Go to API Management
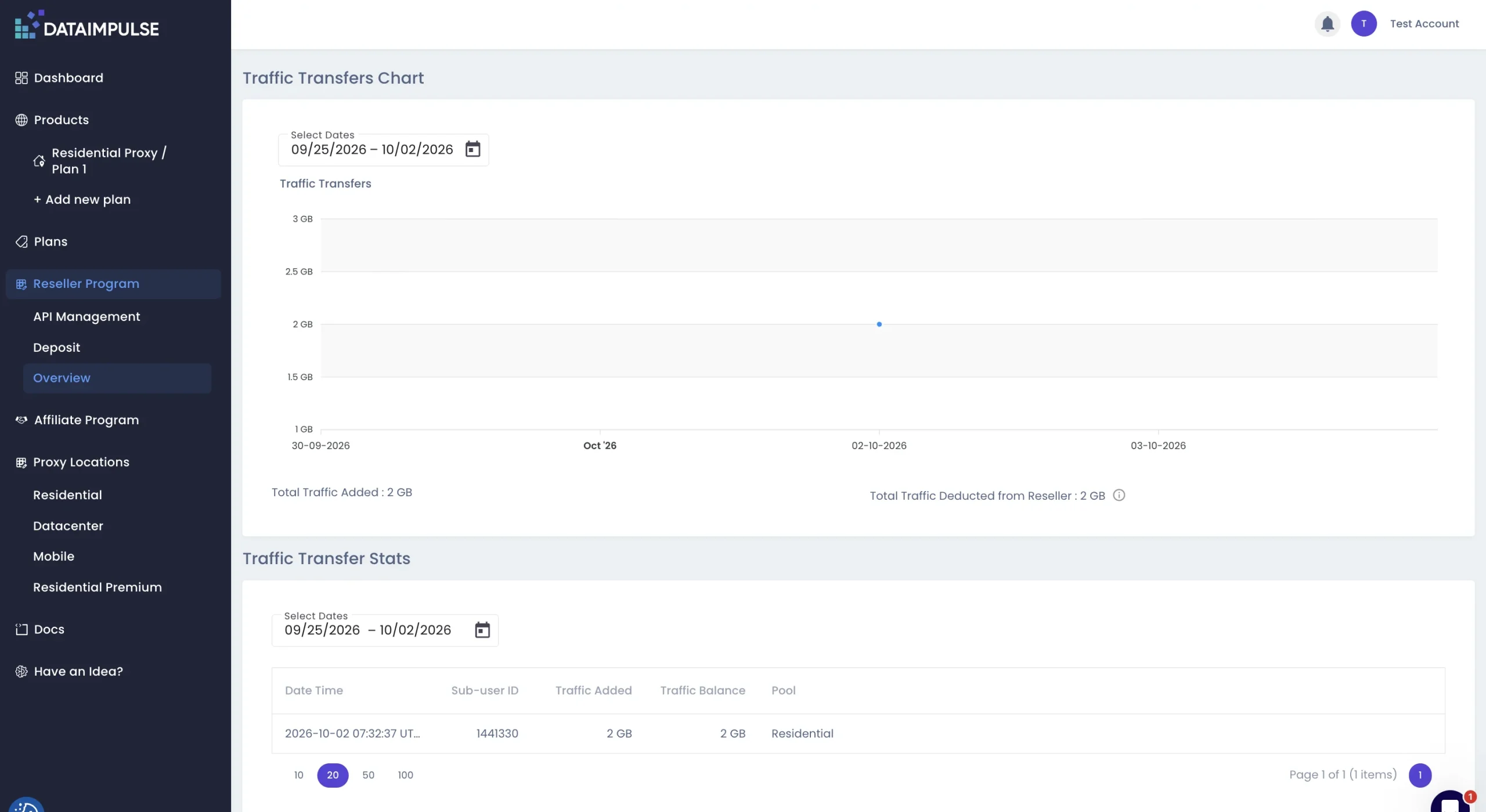1486x812 pixels. coord(86,316)
